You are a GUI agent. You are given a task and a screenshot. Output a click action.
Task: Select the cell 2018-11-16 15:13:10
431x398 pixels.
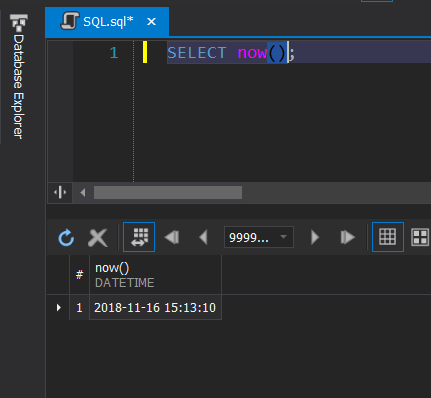pyautogui.click(x=155, y=307)
